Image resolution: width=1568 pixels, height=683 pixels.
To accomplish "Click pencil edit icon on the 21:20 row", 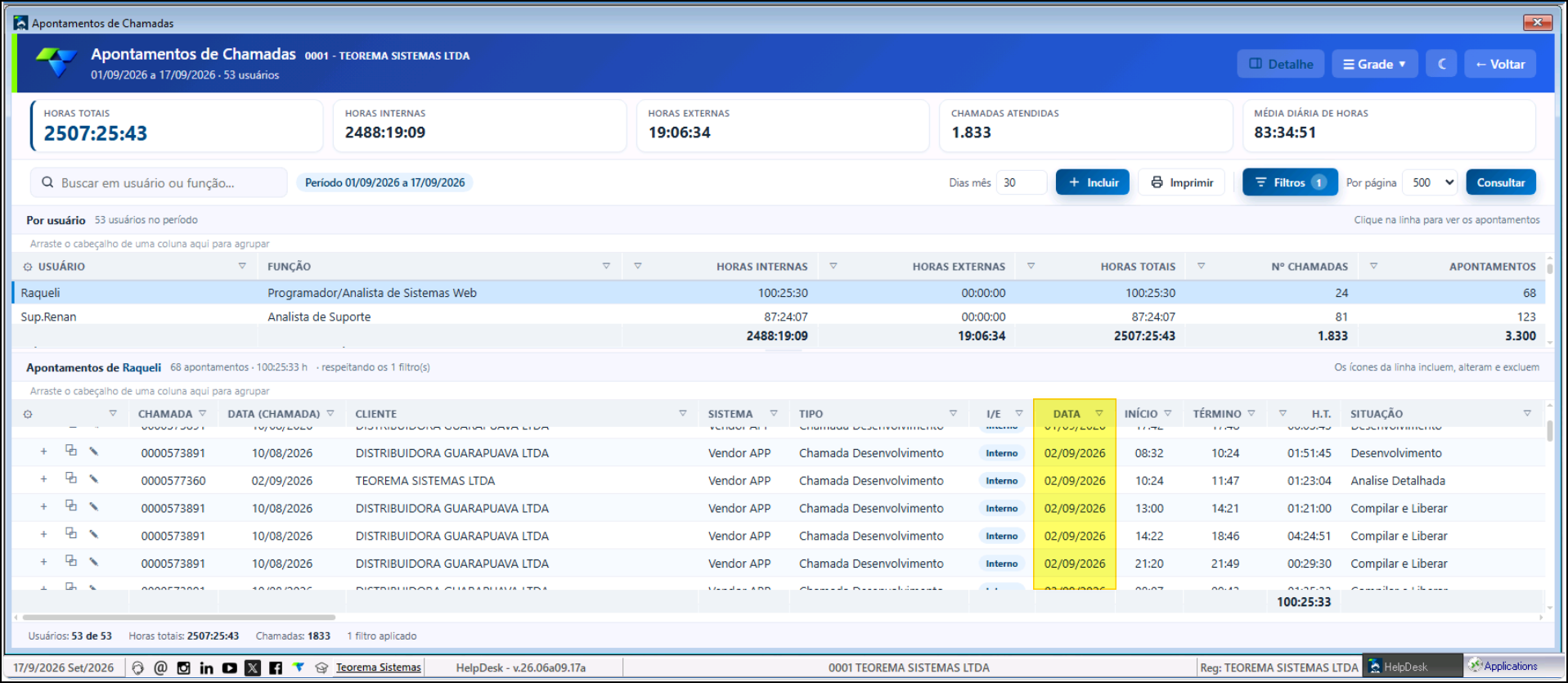I will 93,562.
